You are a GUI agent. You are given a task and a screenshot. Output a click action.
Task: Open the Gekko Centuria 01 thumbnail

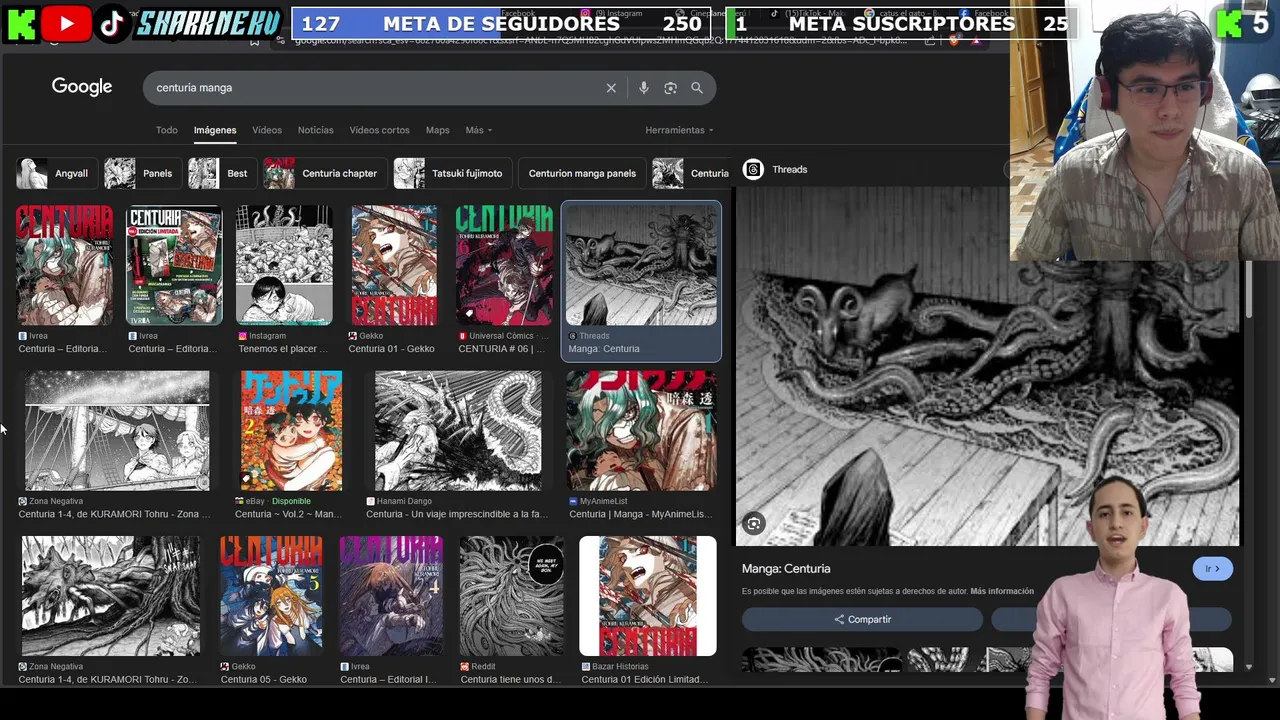(394, 265)
